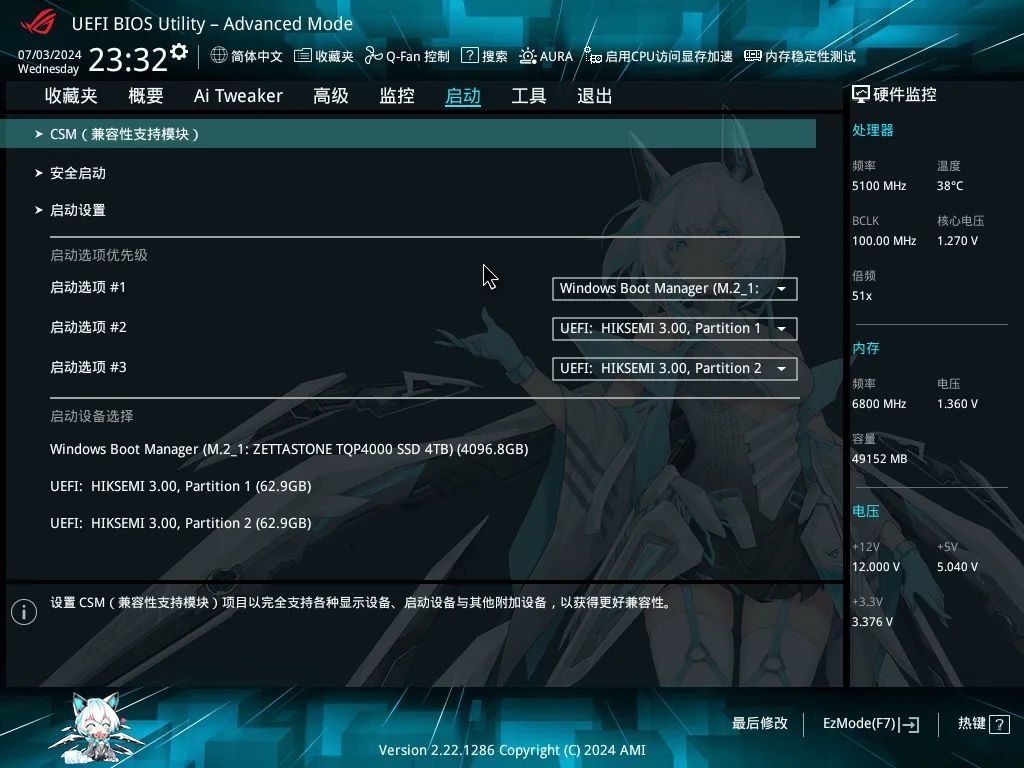Screen dimensions: 1024x768
Task: Open 热键 hotkeys help
Action: click(972, 723)
